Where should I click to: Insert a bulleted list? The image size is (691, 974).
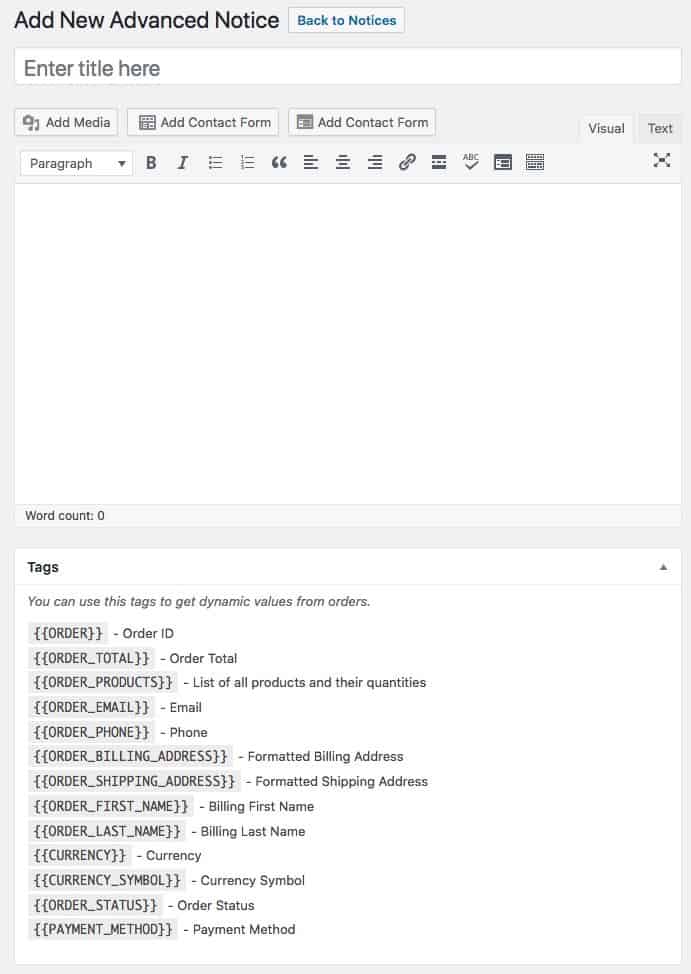pos(215,163)
